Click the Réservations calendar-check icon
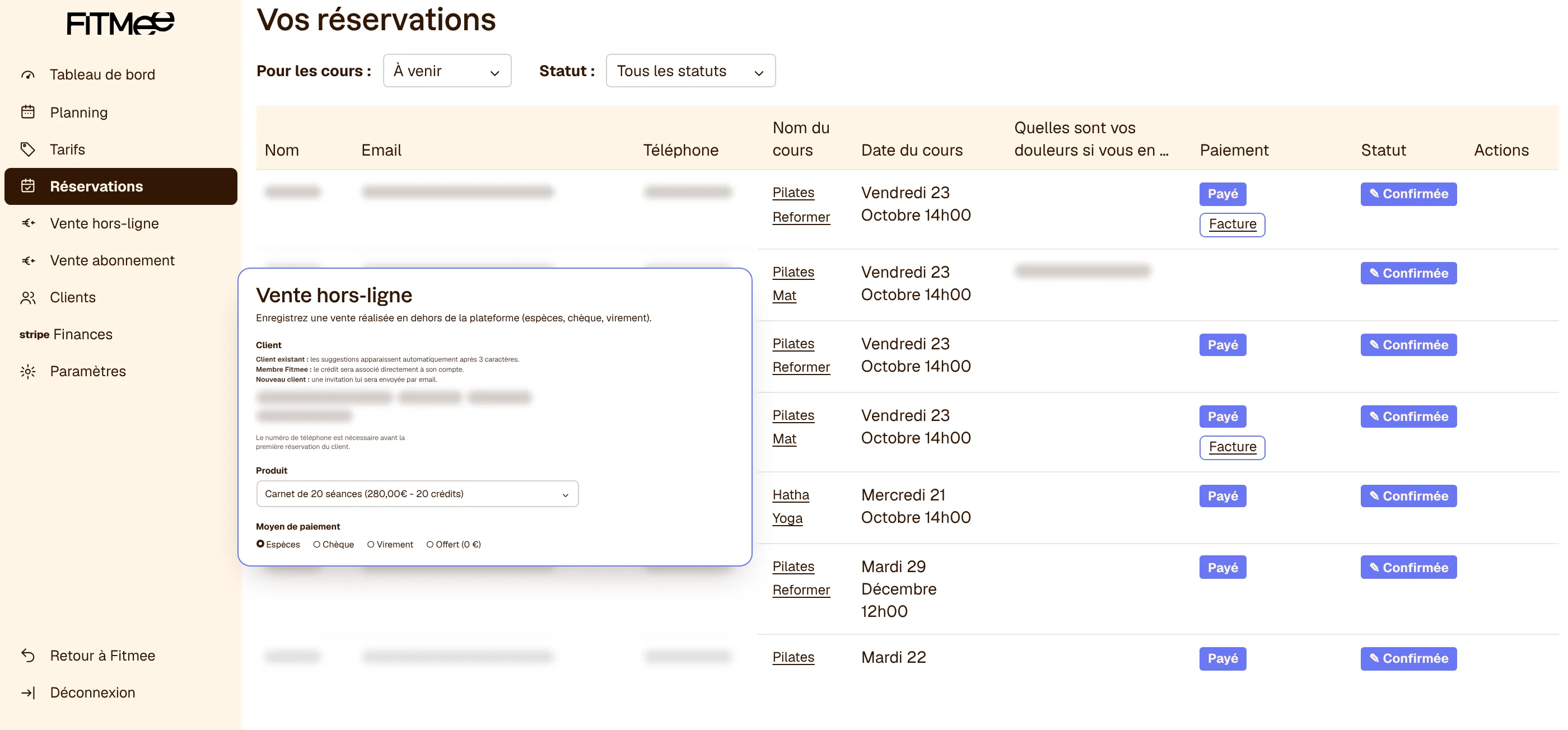 click(28, 186)
